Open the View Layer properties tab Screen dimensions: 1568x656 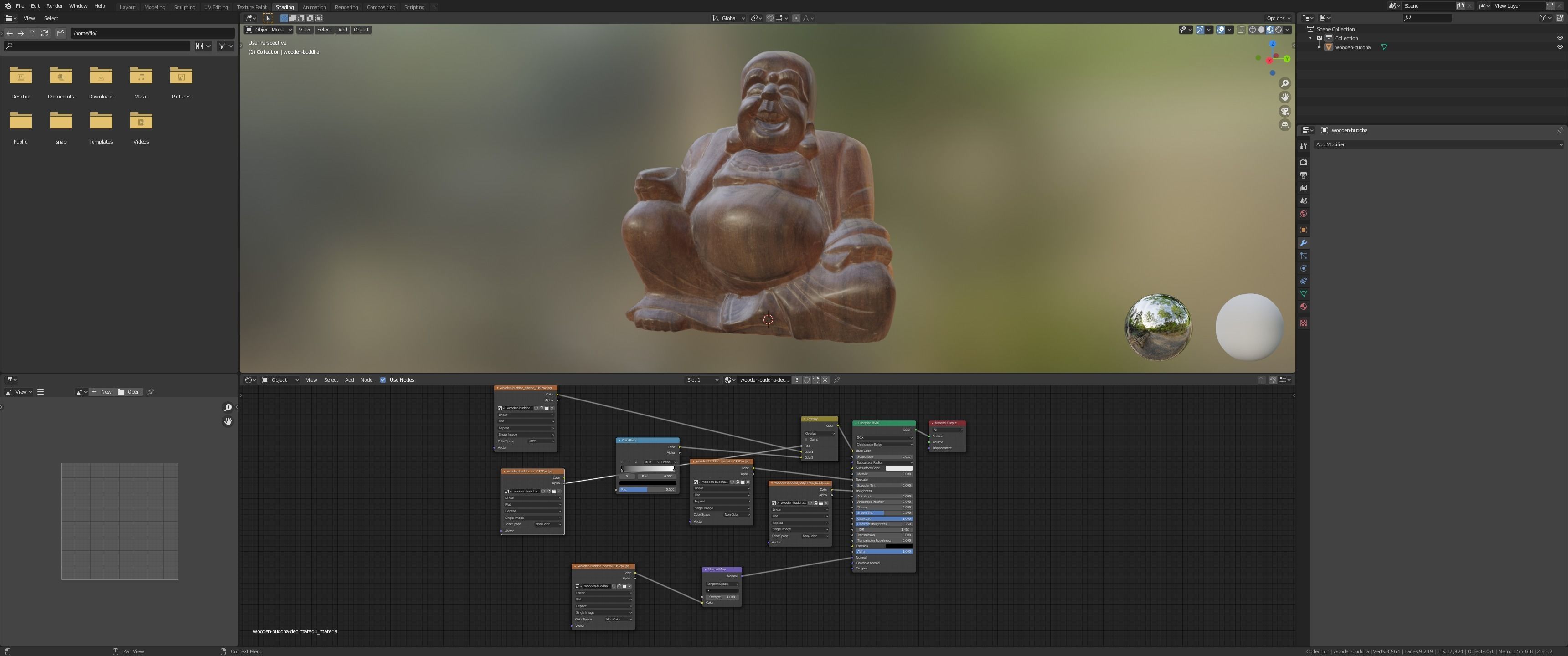click(x=1303, y=188)
